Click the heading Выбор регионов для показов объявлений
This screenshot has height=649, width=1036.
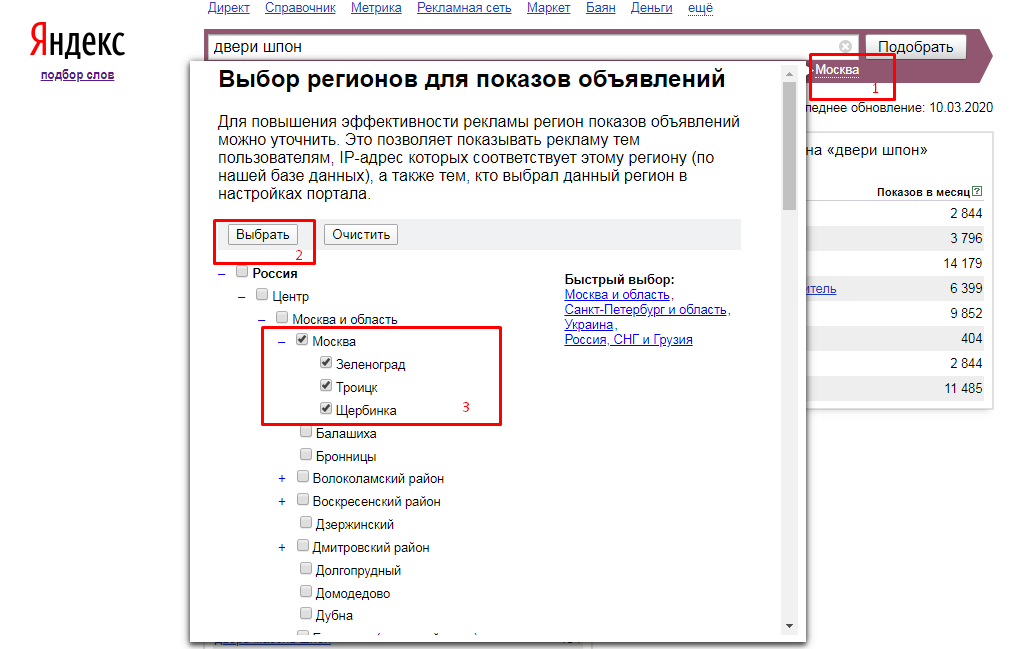click(x=472, y=79)
